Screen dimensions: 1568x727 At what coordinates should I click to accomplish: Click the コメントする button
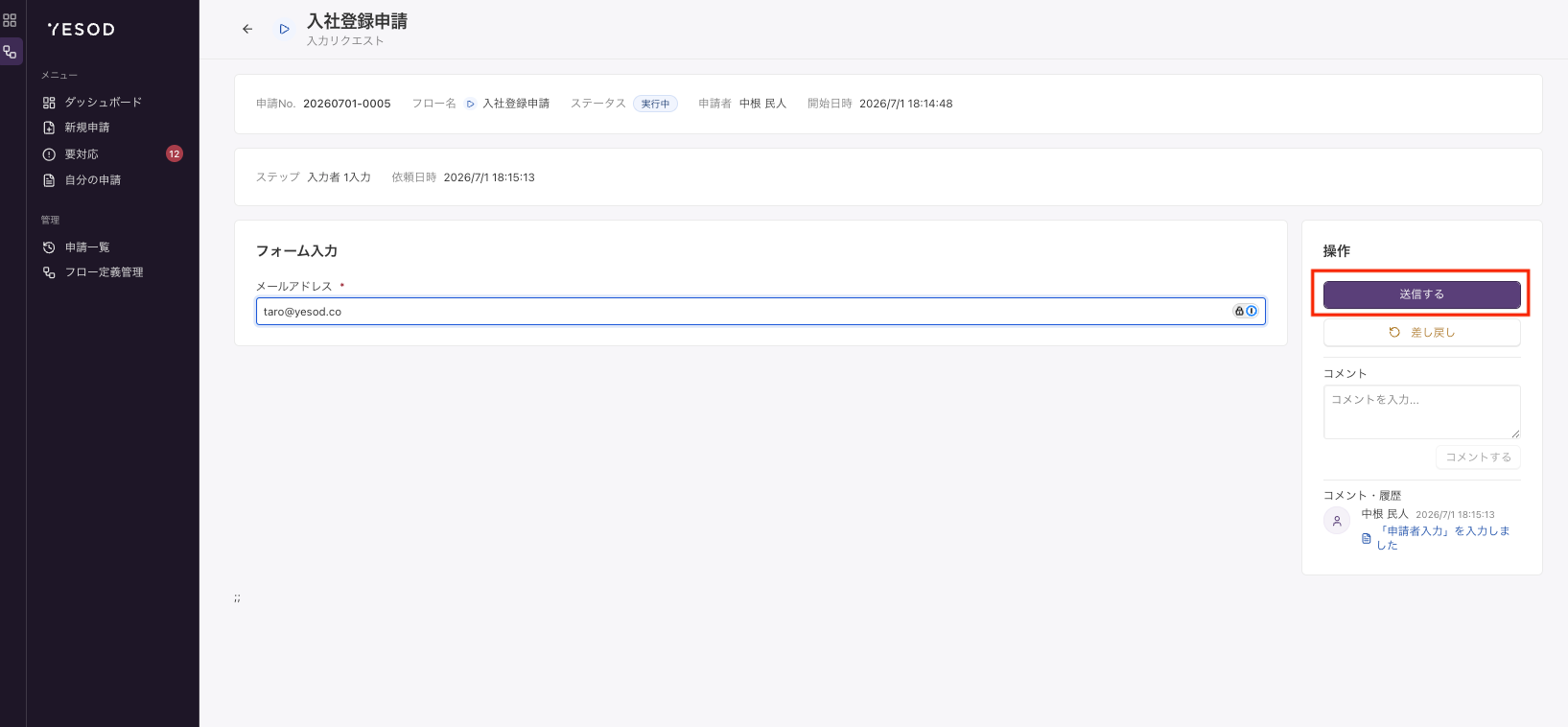[1478, 457]
